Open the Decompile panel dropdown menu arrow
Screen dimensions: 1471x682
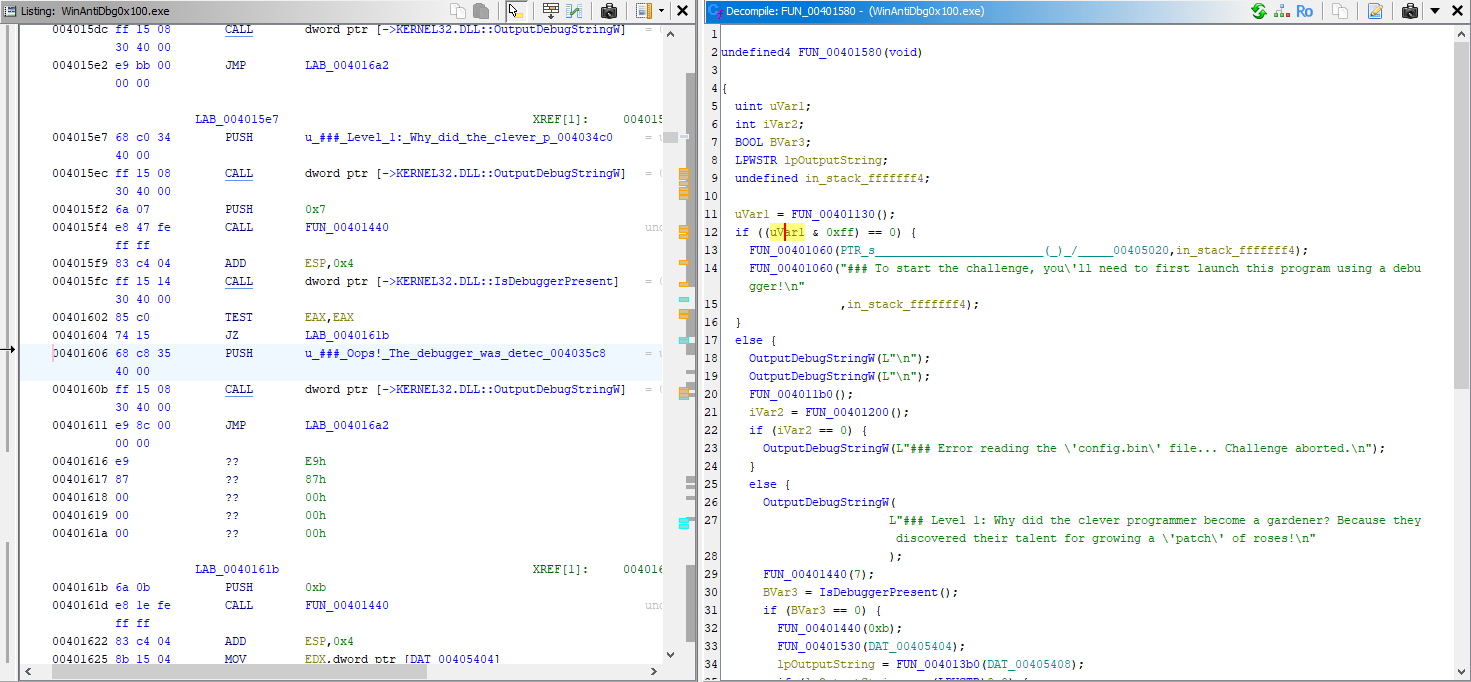pos(1434,11)
